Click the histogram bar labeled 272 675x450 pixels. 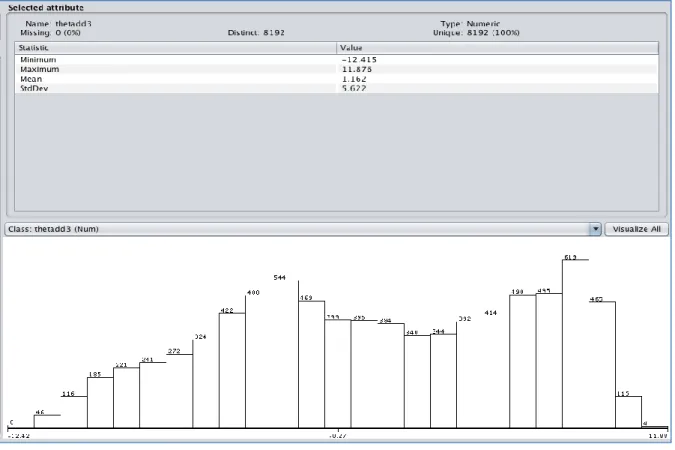[180, 391]
